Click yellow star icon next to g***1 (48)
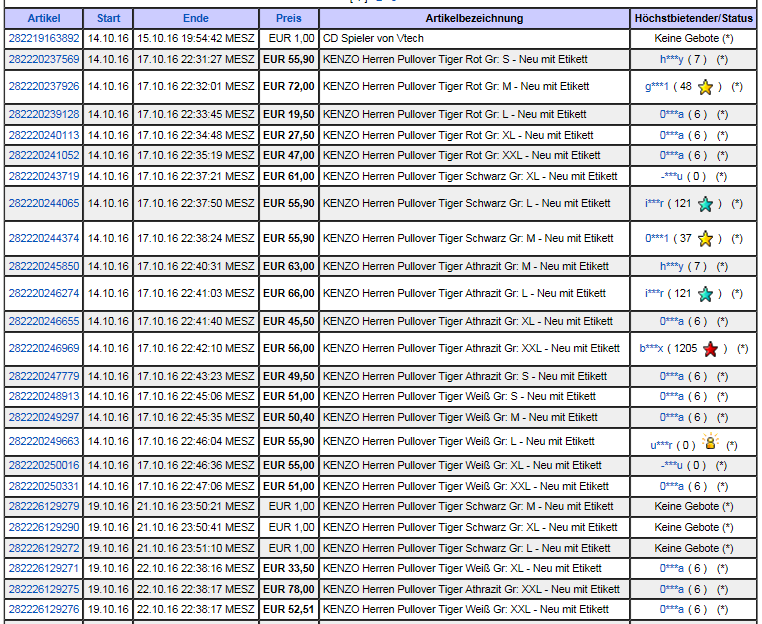 point(705,87)
